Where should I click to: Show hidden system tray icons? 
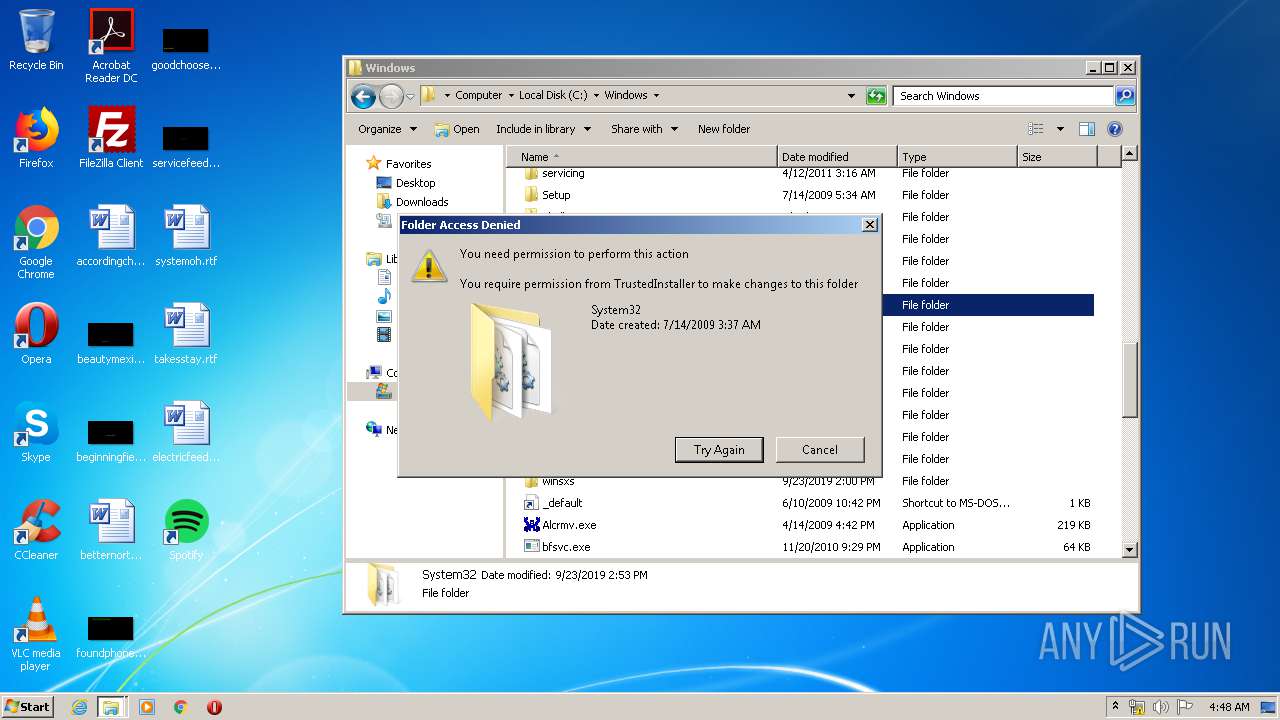1115,707
